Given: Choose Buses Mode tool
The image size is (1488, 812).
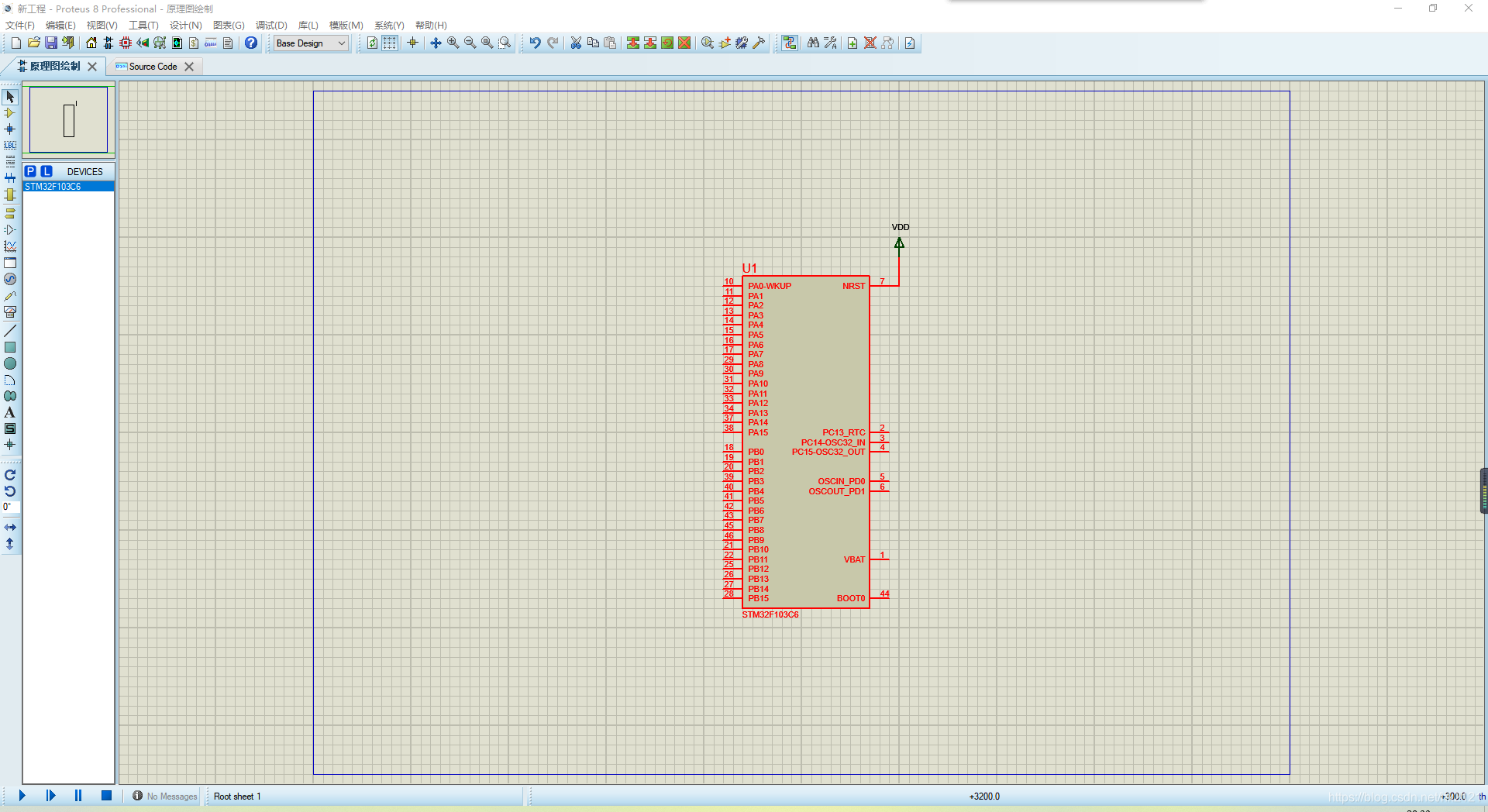Looking at the screenshot, I should [x=10, y=178].
